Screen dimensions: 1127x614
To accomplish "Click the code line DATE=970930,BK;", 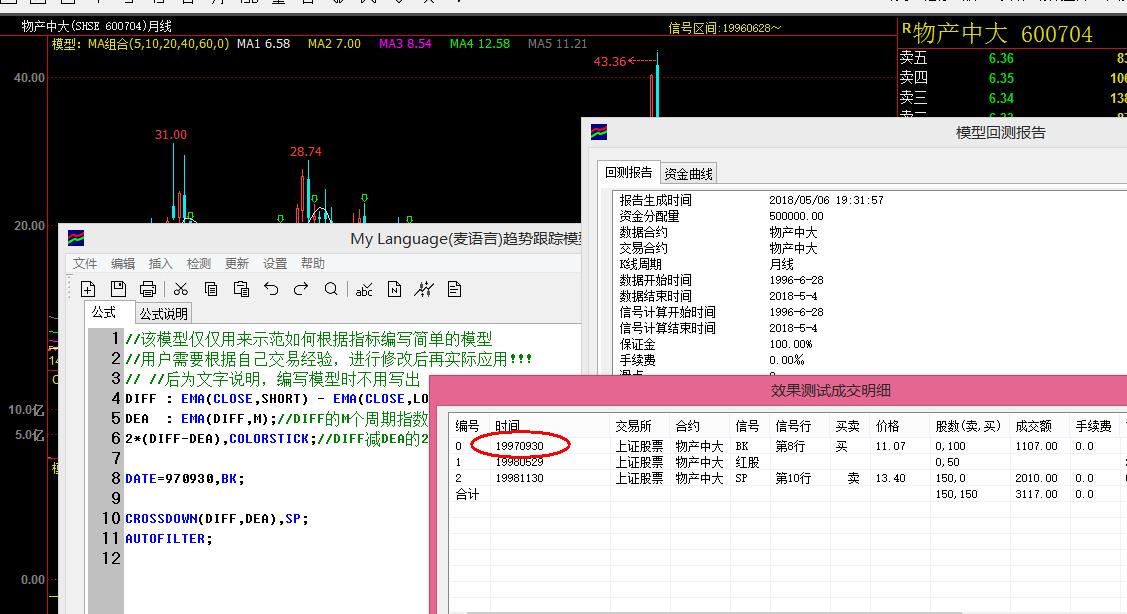I will point(185,478).
